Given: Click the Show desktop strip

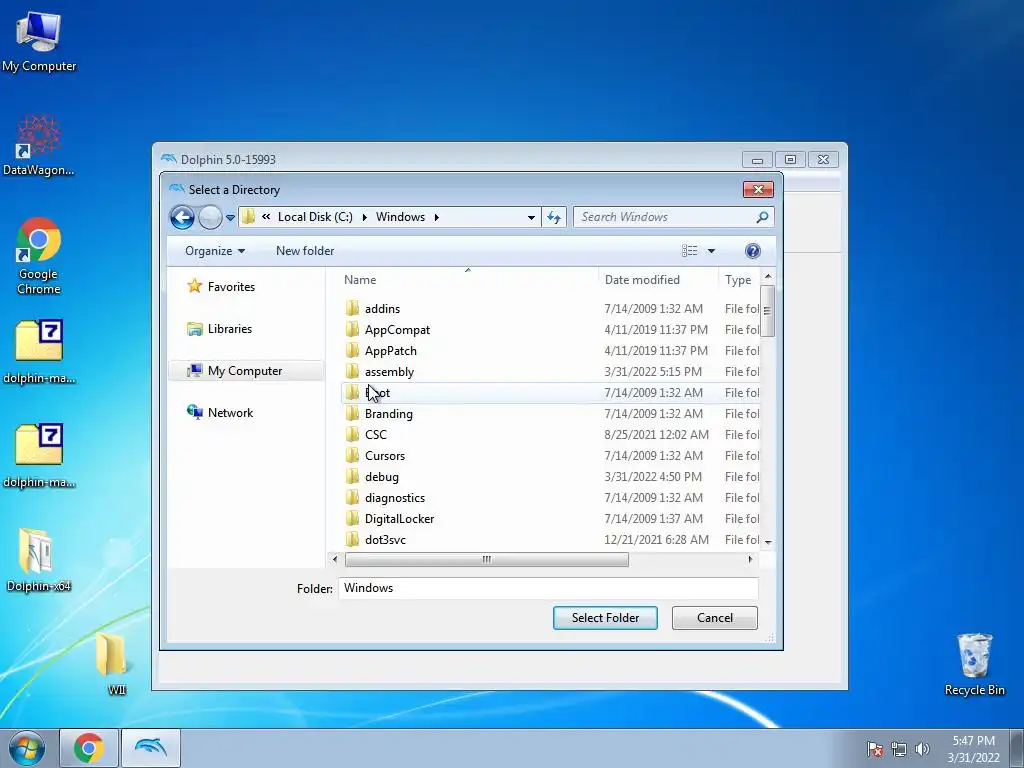Looking at the screenshot, I should [1016, 748].
